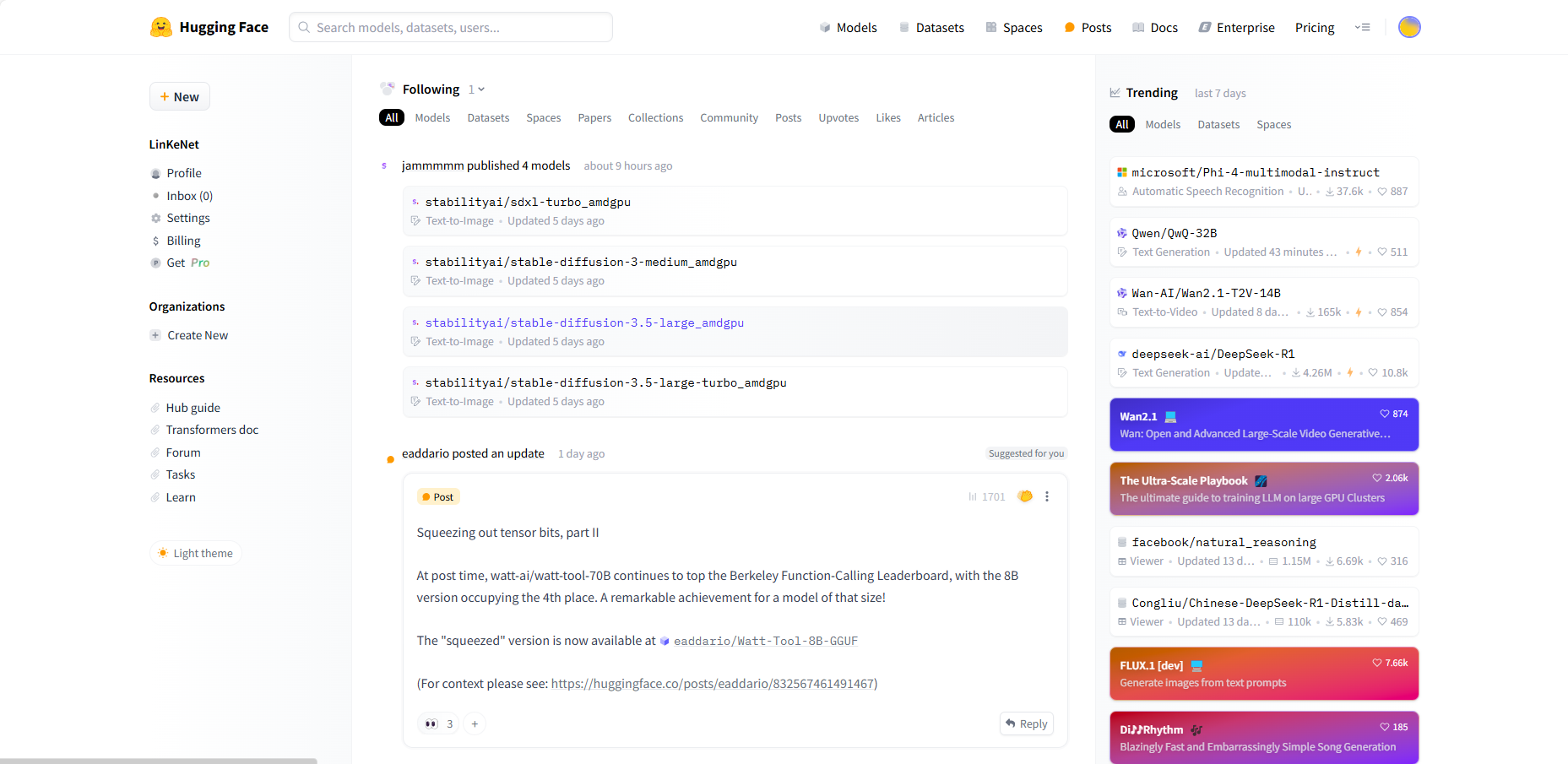
Task: Open Qwen/QwQ-32B trending card
Action: point(1263,242)
